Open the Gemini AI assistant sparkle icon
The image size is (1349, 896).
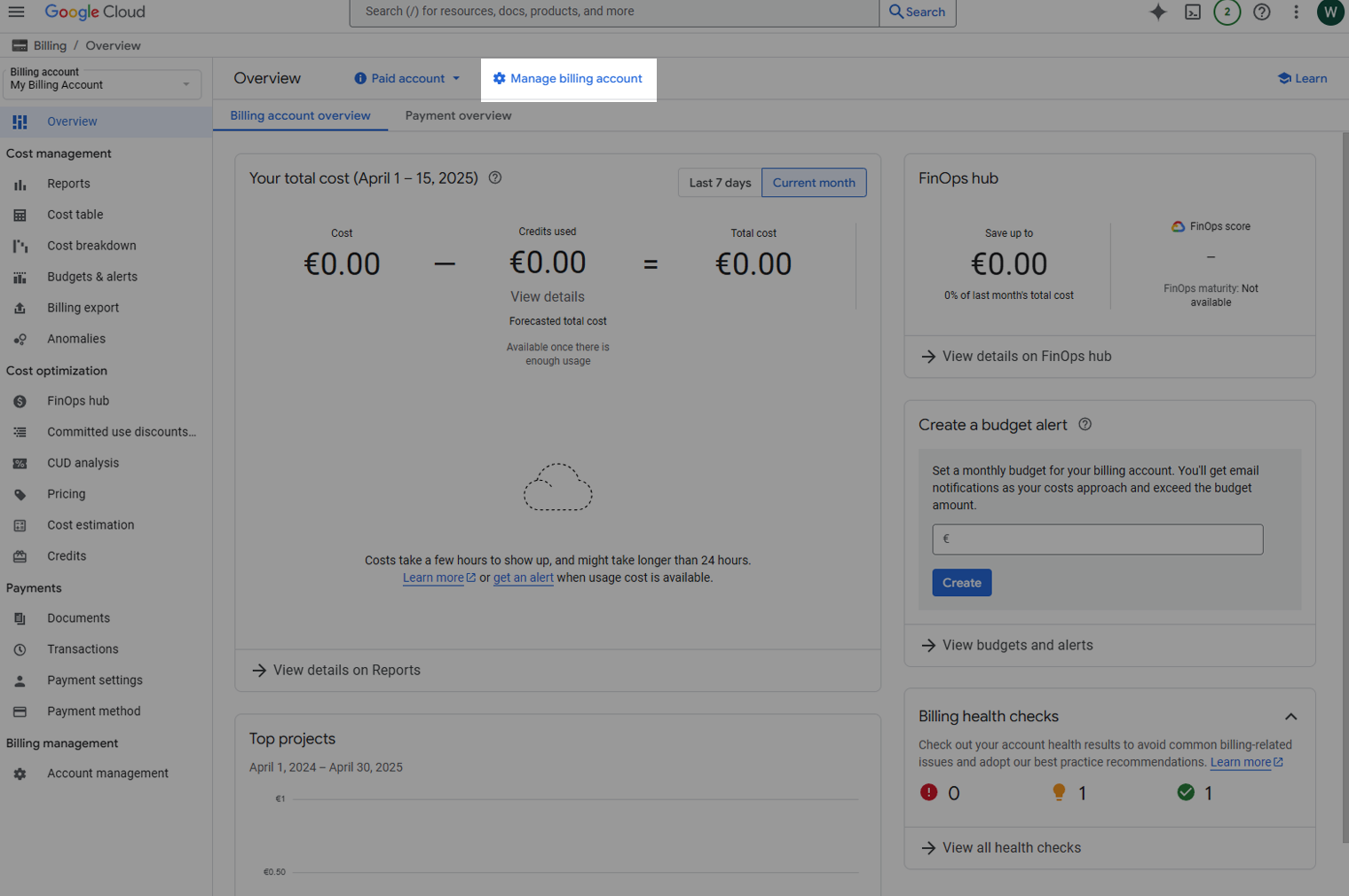point(1158,12)
